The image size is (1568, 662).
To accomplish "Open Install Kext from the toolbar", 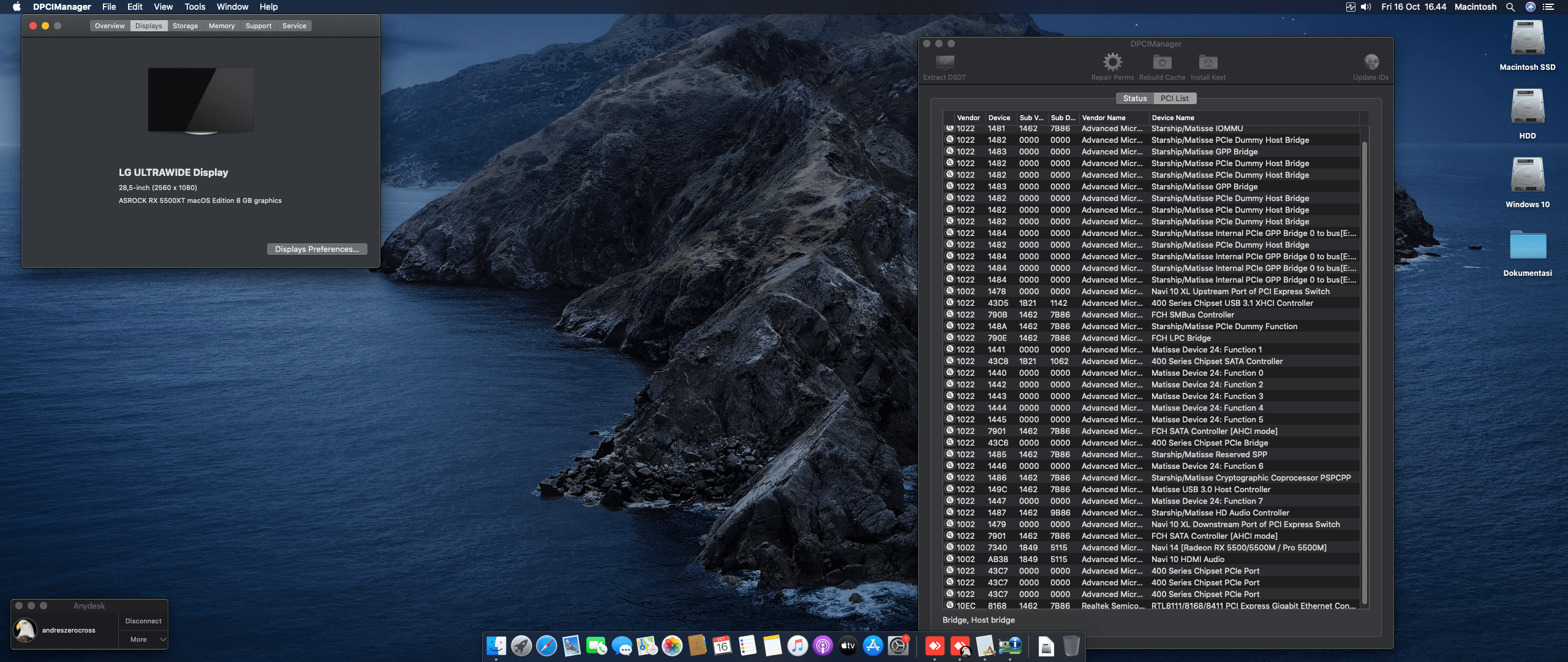I will pos(1208,67).
